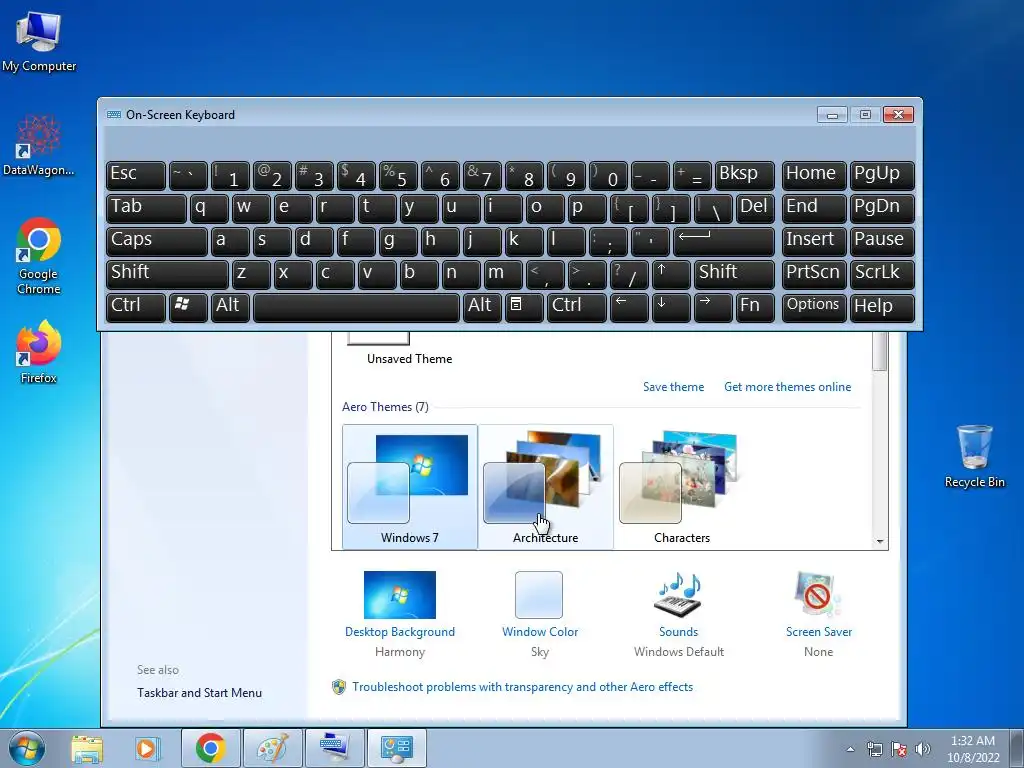This screenshot has width=1024, height=768.
Task: Click the Windows logo key on keyboard
Action: click(188, 307)
